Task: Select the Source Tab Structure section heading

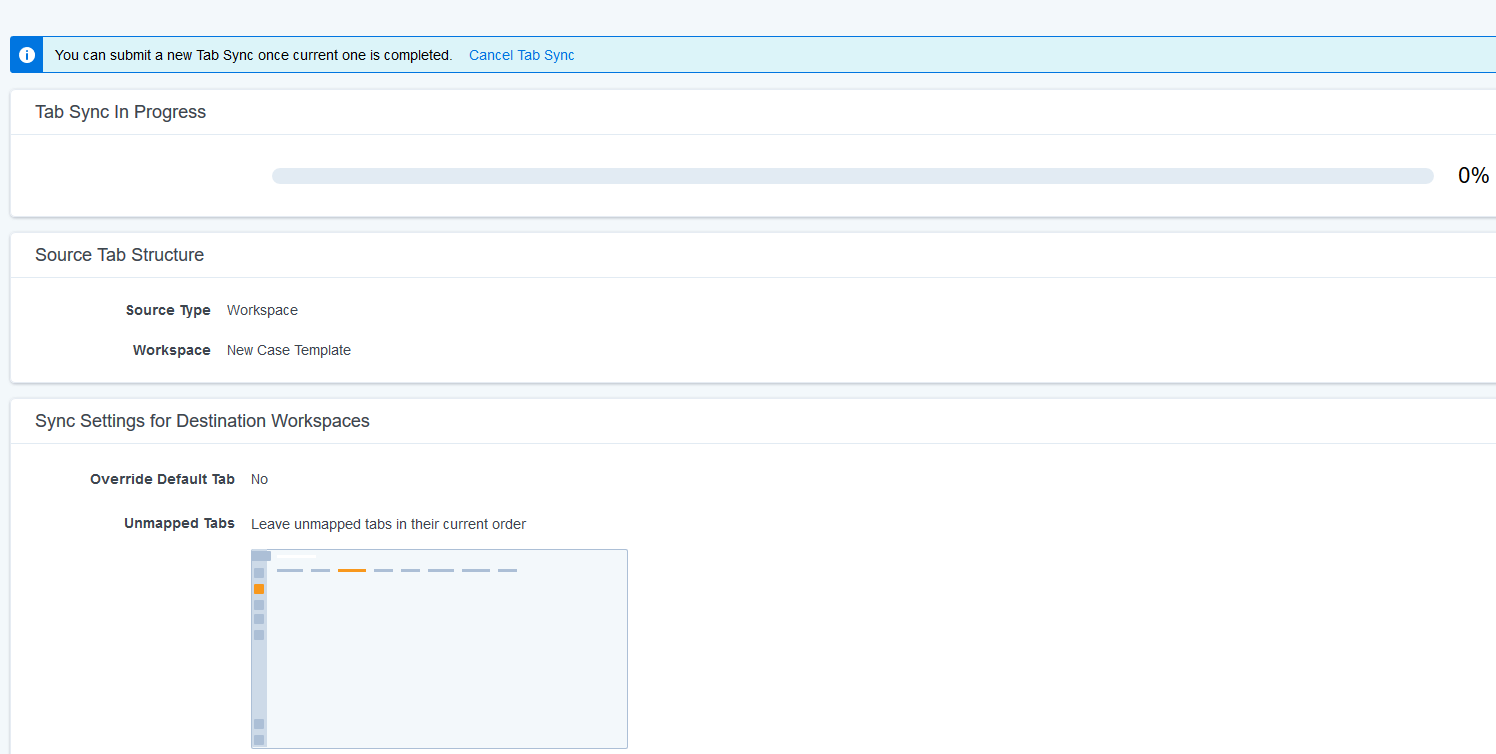Action: [x=119, y=255]
